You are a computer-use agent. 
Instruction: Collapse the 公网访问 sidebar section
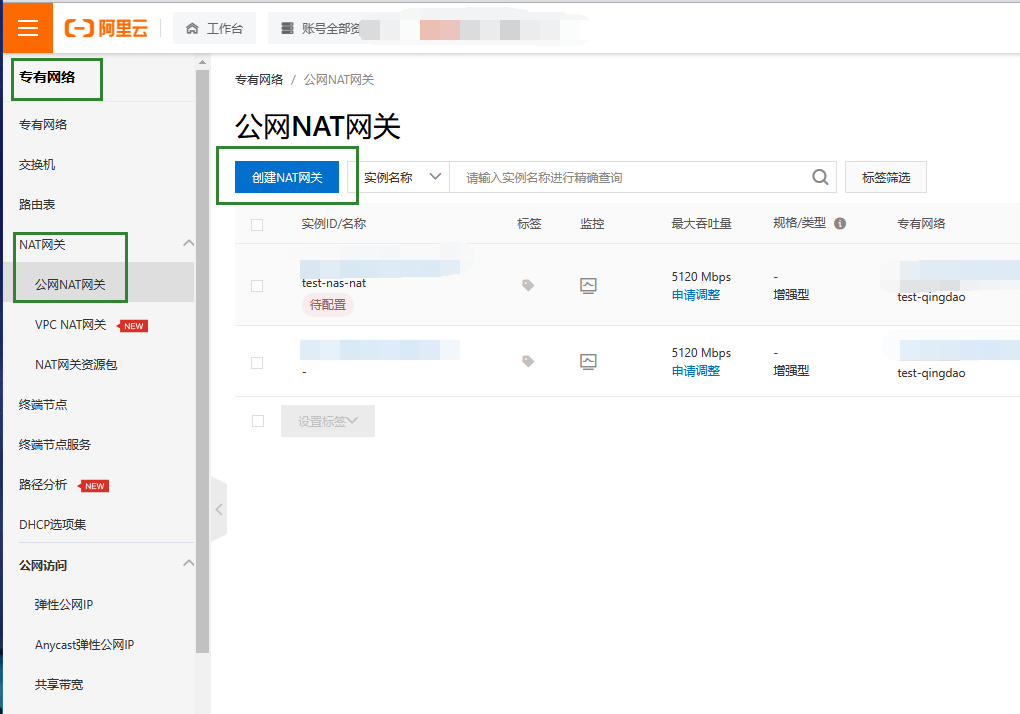click(x=188, y=564)
